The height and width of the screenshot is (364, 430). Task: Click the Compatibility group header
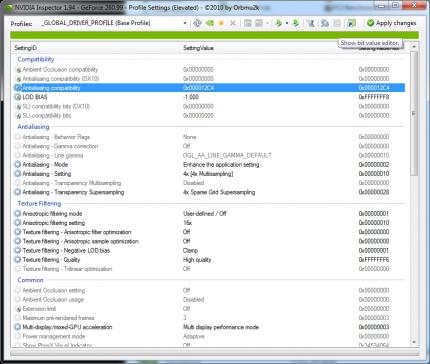coord(36,59)
